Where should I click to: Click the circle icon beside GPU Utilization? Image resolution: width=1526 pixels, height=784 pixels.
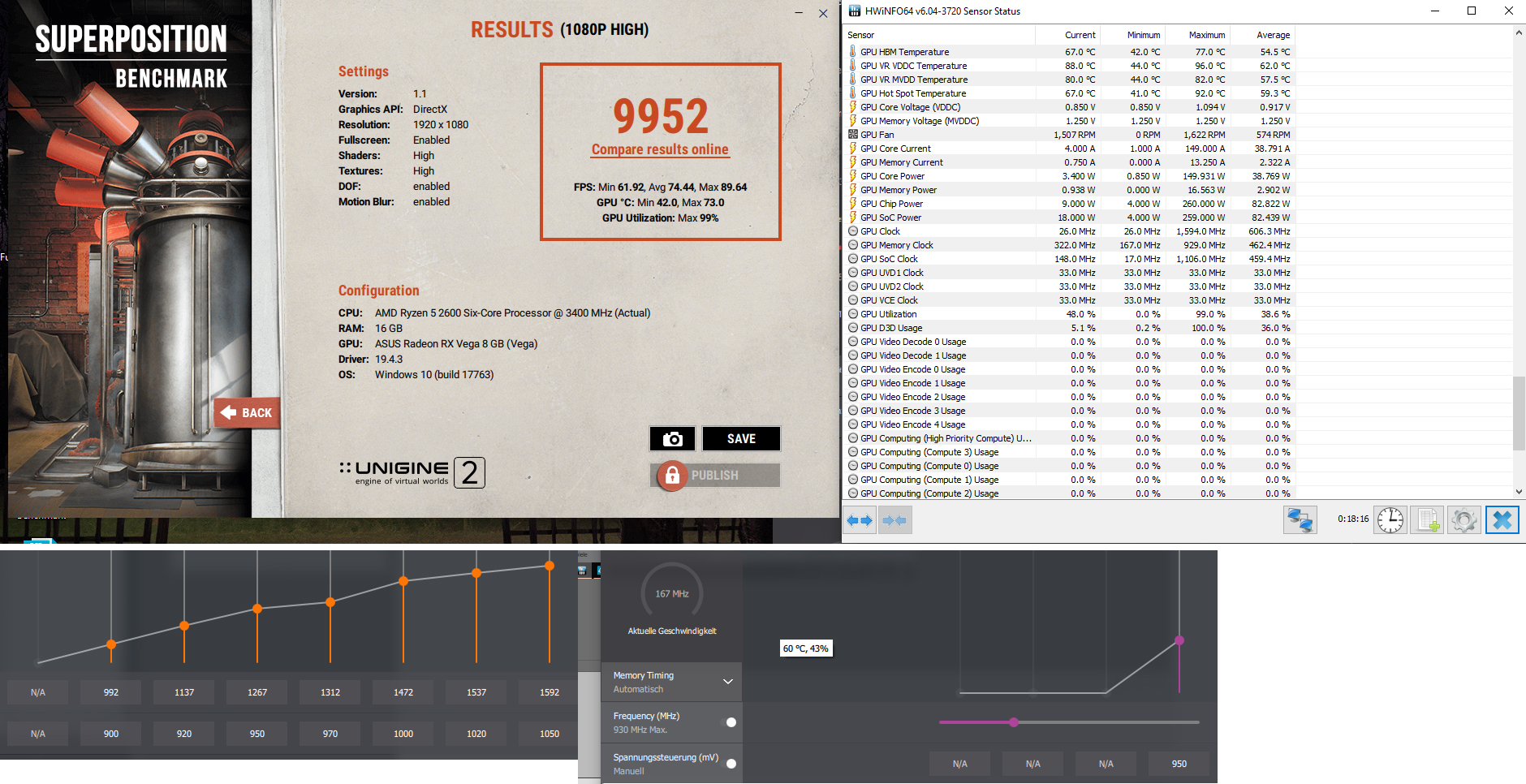pos(852,314)
